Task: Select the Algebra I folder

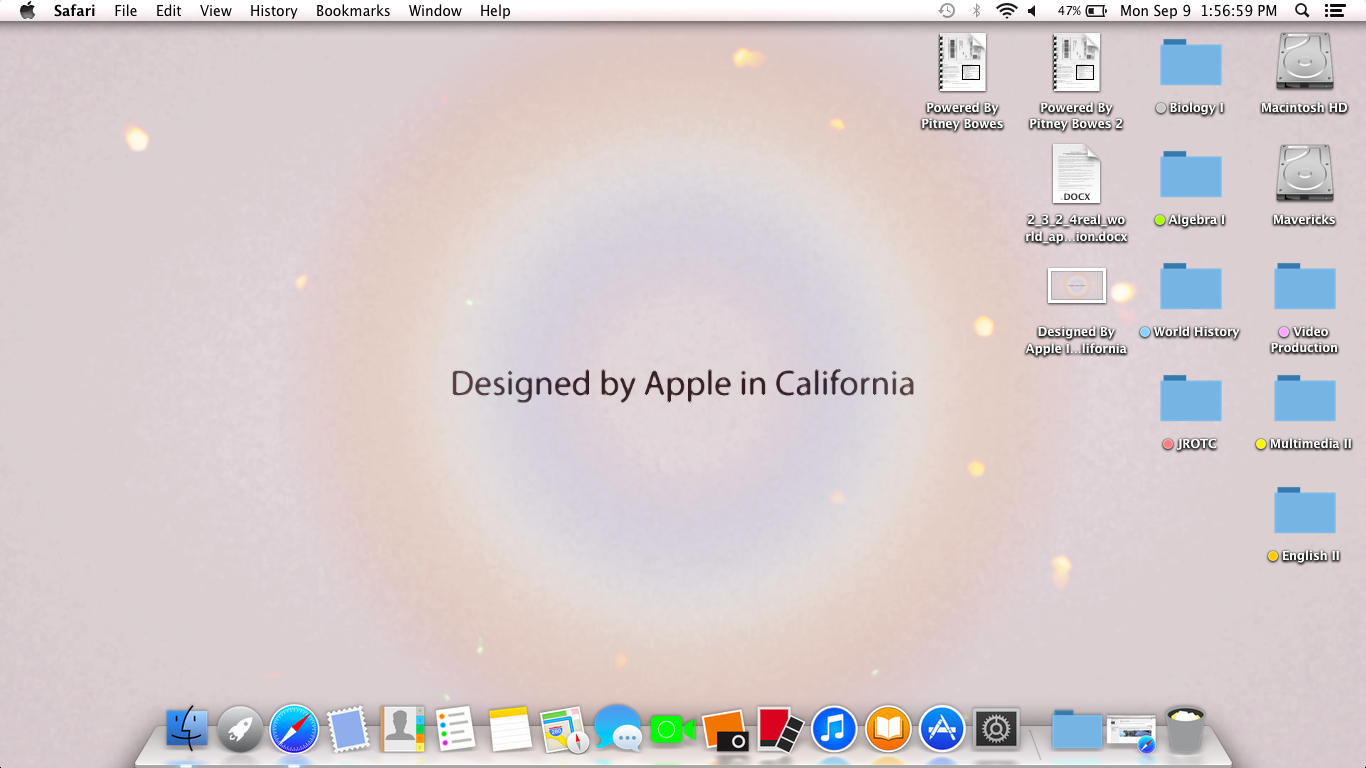Action: click(x=1190, y=174)
